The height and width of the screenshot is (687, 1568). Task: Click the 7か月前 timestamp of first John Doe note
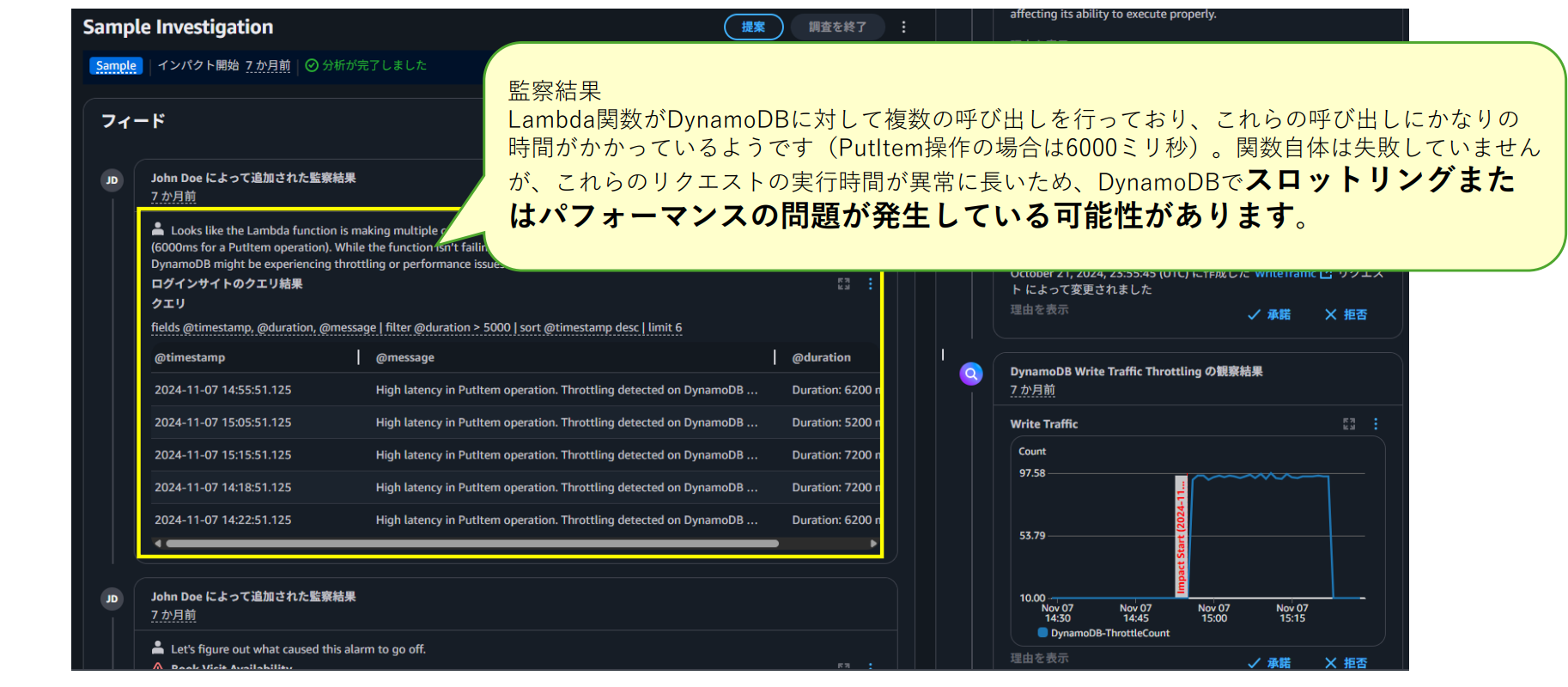173,197
